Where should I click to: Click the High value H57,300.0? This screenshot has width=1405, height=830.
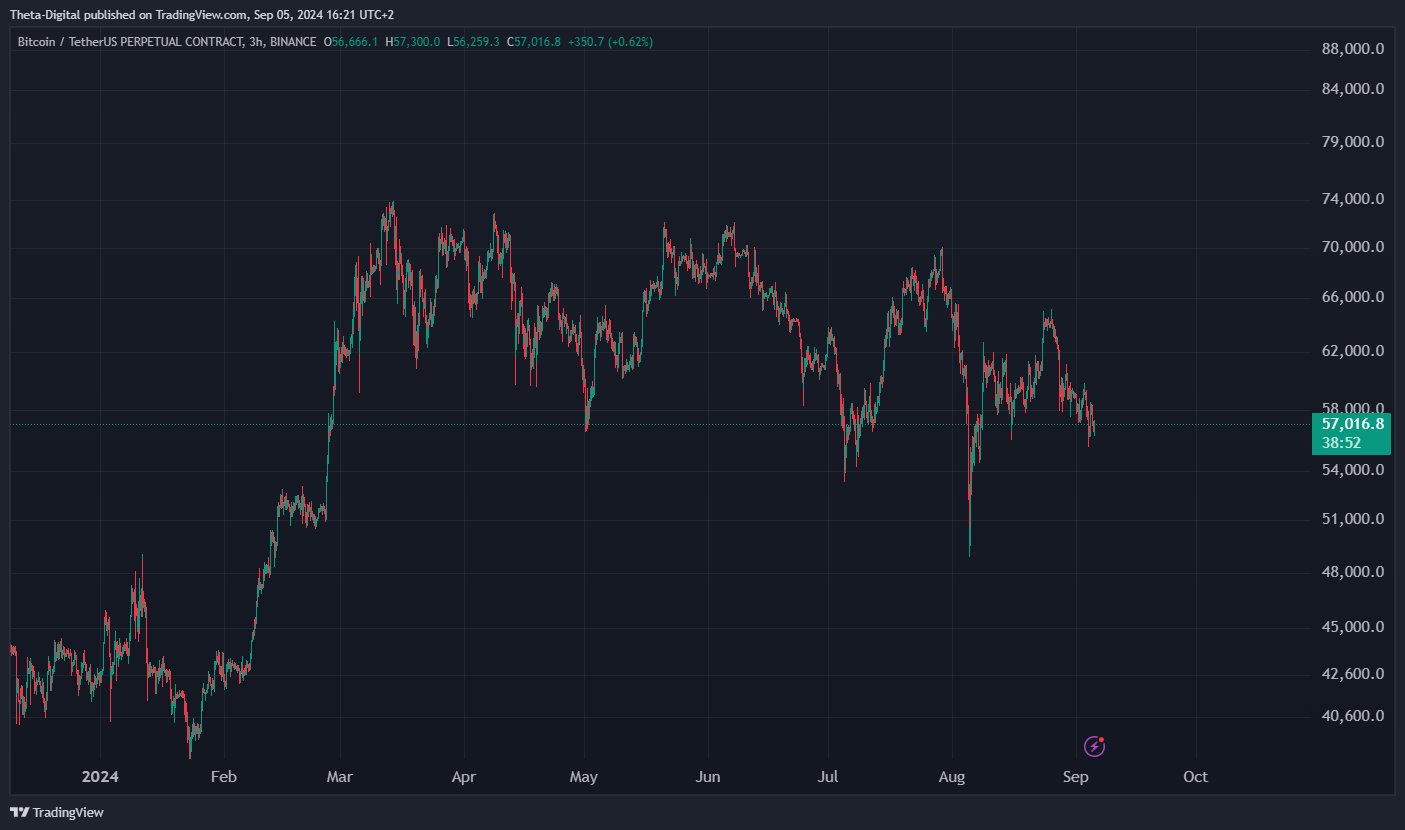point(413,42)
